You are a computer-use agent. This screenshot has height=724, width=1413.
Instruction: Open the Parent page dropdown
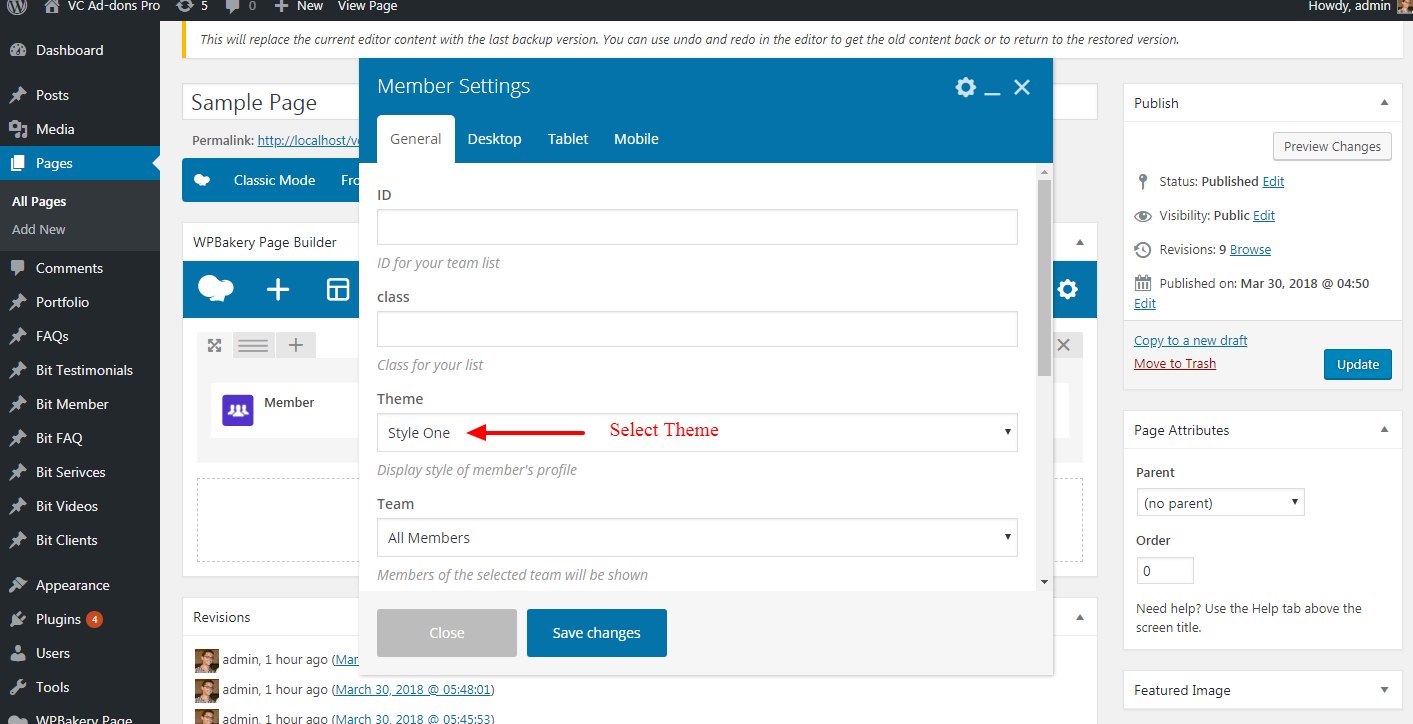tap(1220, 503)
